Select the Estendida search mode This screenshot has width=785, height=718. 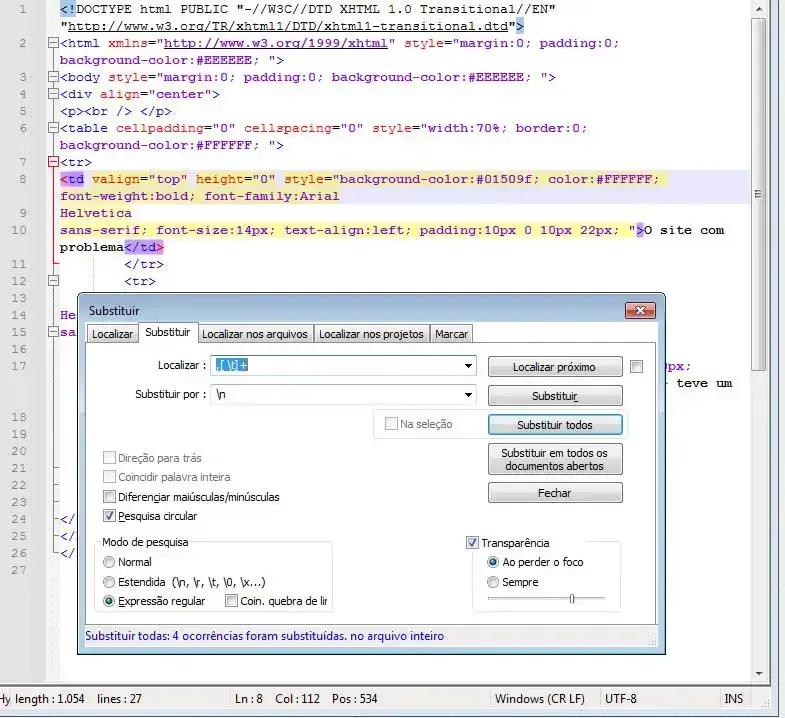coord(110,582)
